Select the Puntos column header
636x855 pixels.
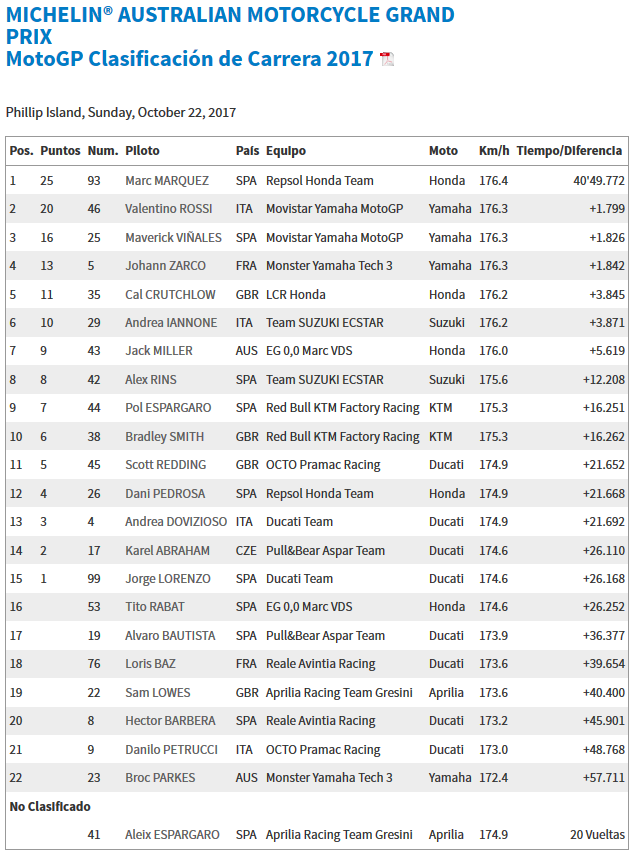(x=61, y=151)
